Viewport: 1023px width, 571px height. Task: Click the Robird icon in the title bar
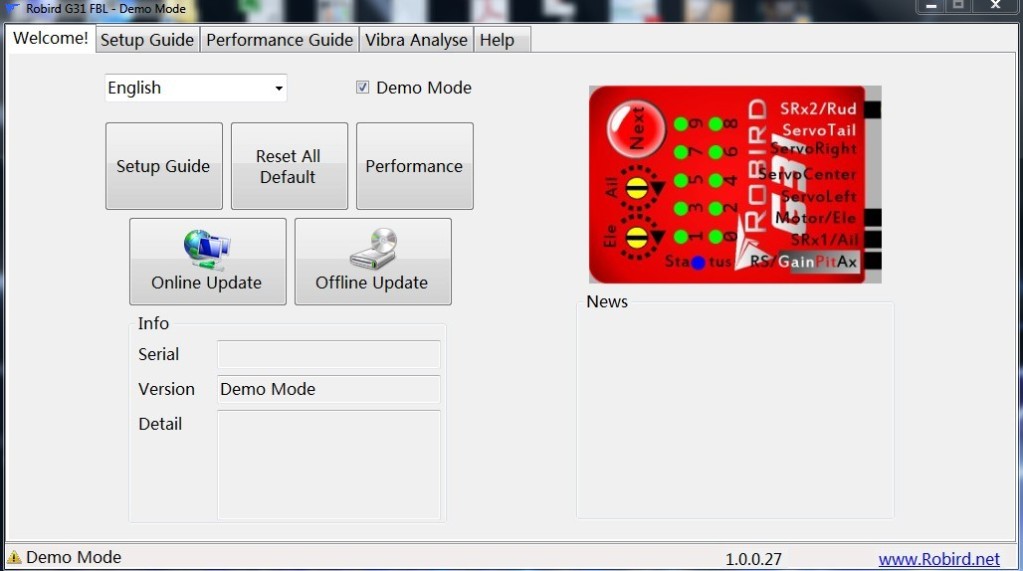pyautogui.click(x=12, y=8)
